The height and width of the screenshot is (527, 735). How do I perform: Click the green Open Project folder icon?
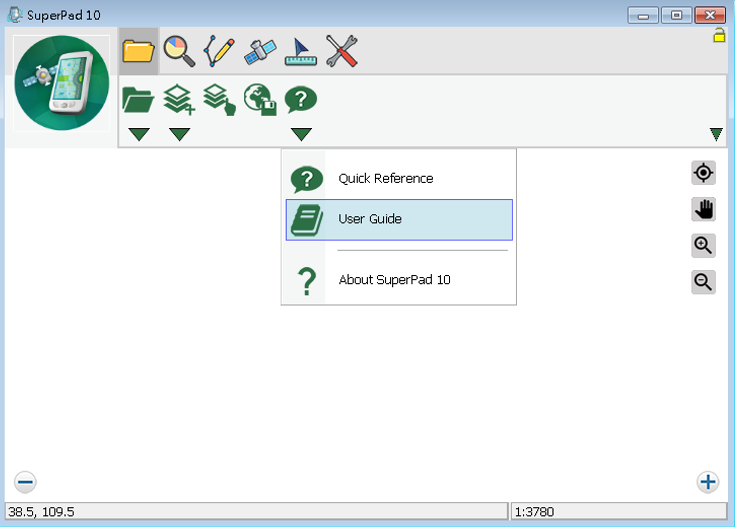coord(138,99)
